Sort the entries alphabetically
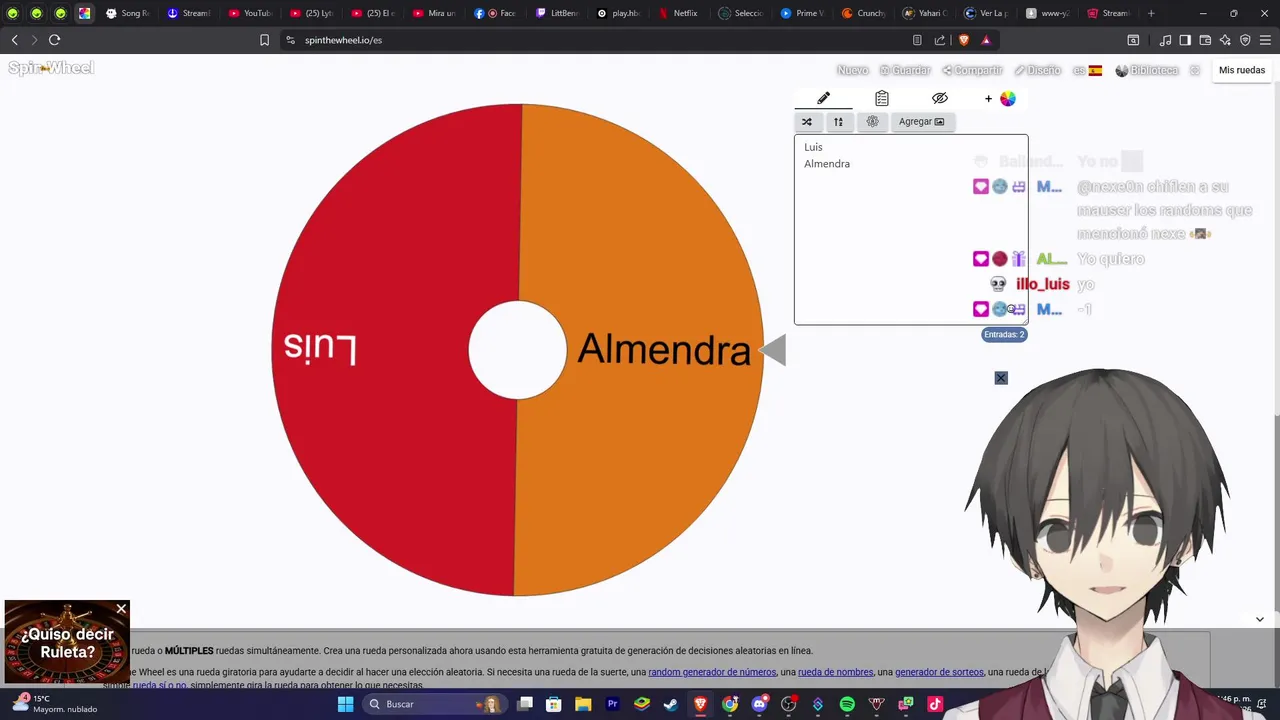The height and width of the screenshot is (720, 1280). click(x=838, y=122)
